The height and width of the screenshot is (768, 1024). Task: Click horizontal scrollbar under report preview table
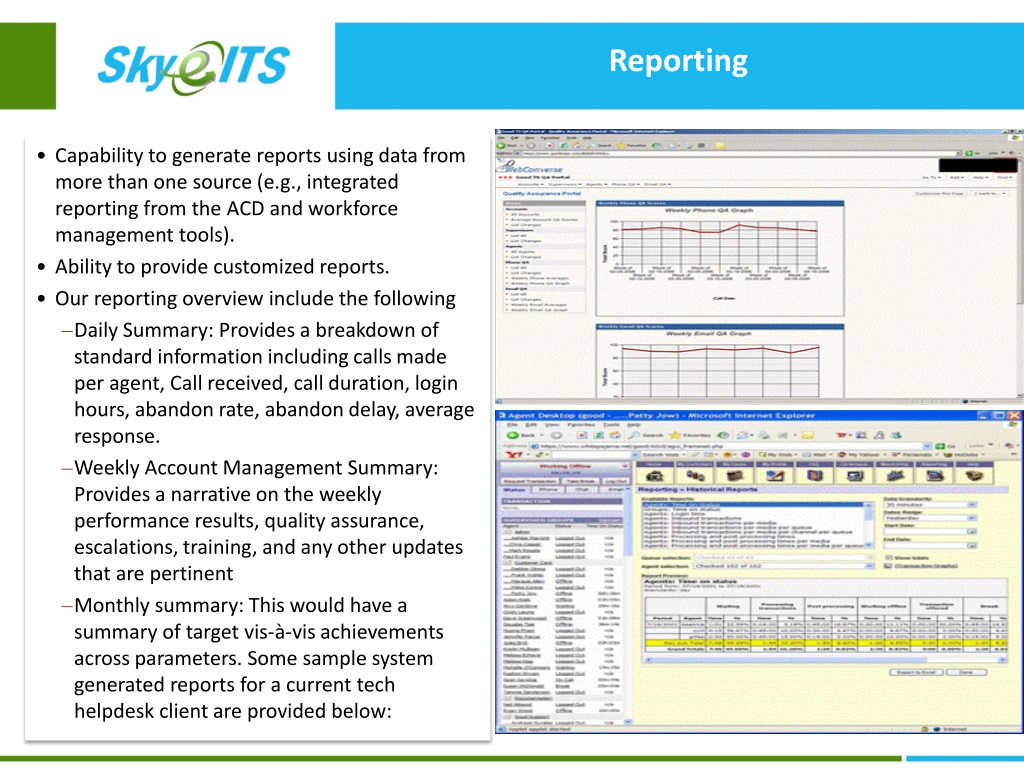pos(824,660)
